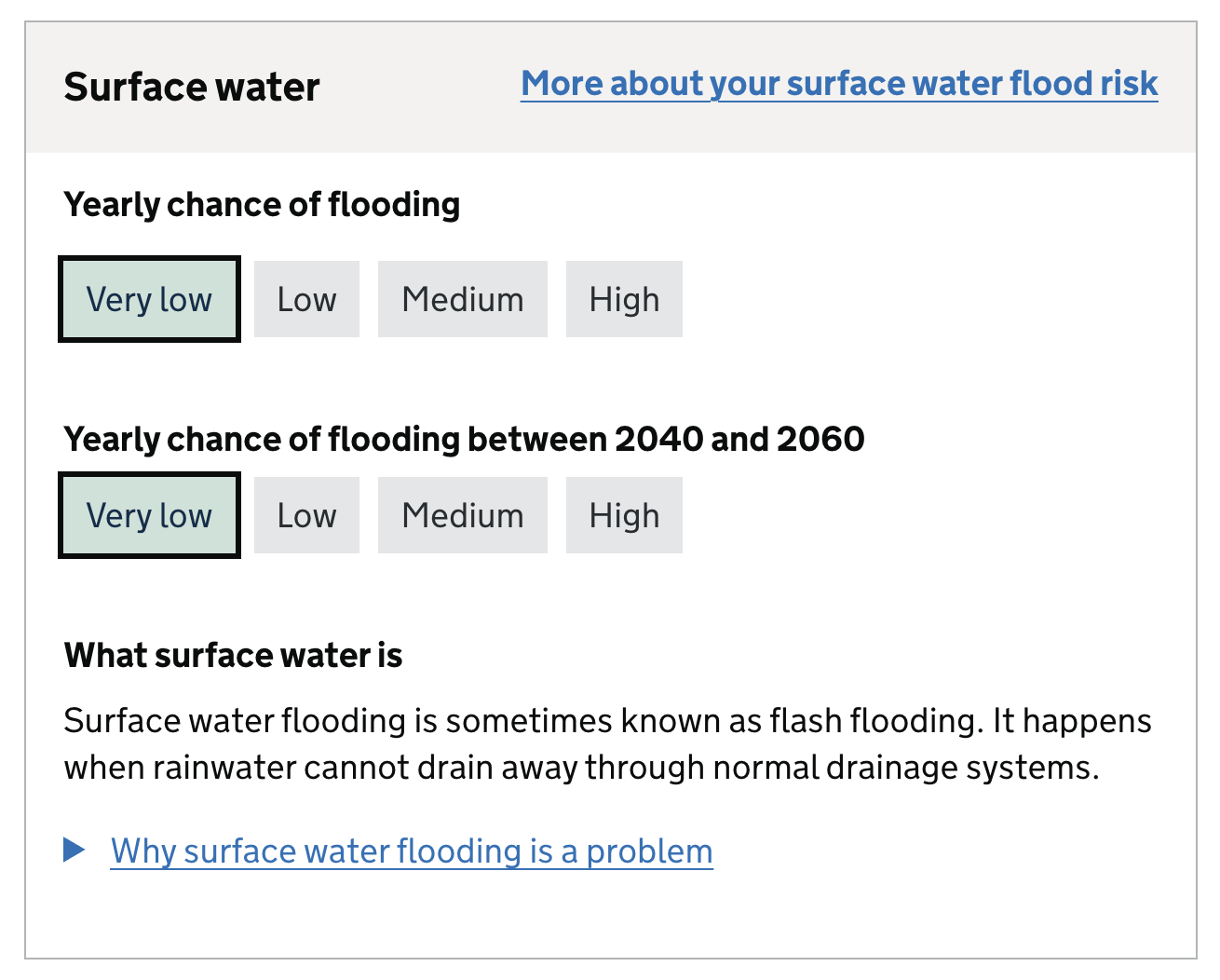This screenshot has height=980, width=1220.
Task: Select Low in the current yearly chance row
Action: coord(306,300)
